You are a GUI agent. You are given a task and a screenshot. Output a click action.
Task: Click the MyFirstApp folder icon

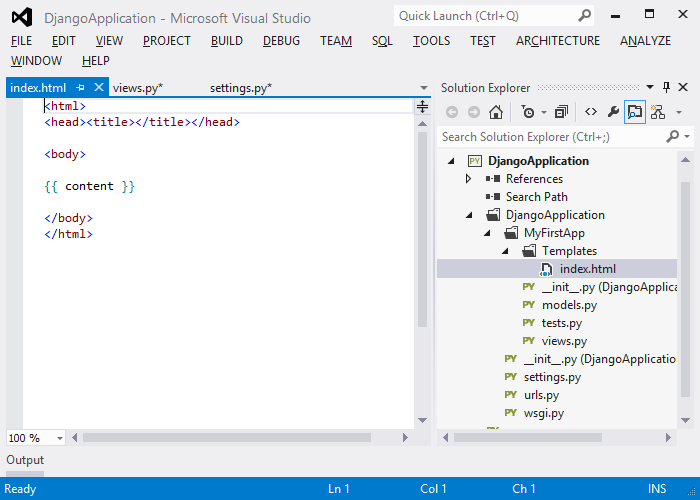coord(511,233)
